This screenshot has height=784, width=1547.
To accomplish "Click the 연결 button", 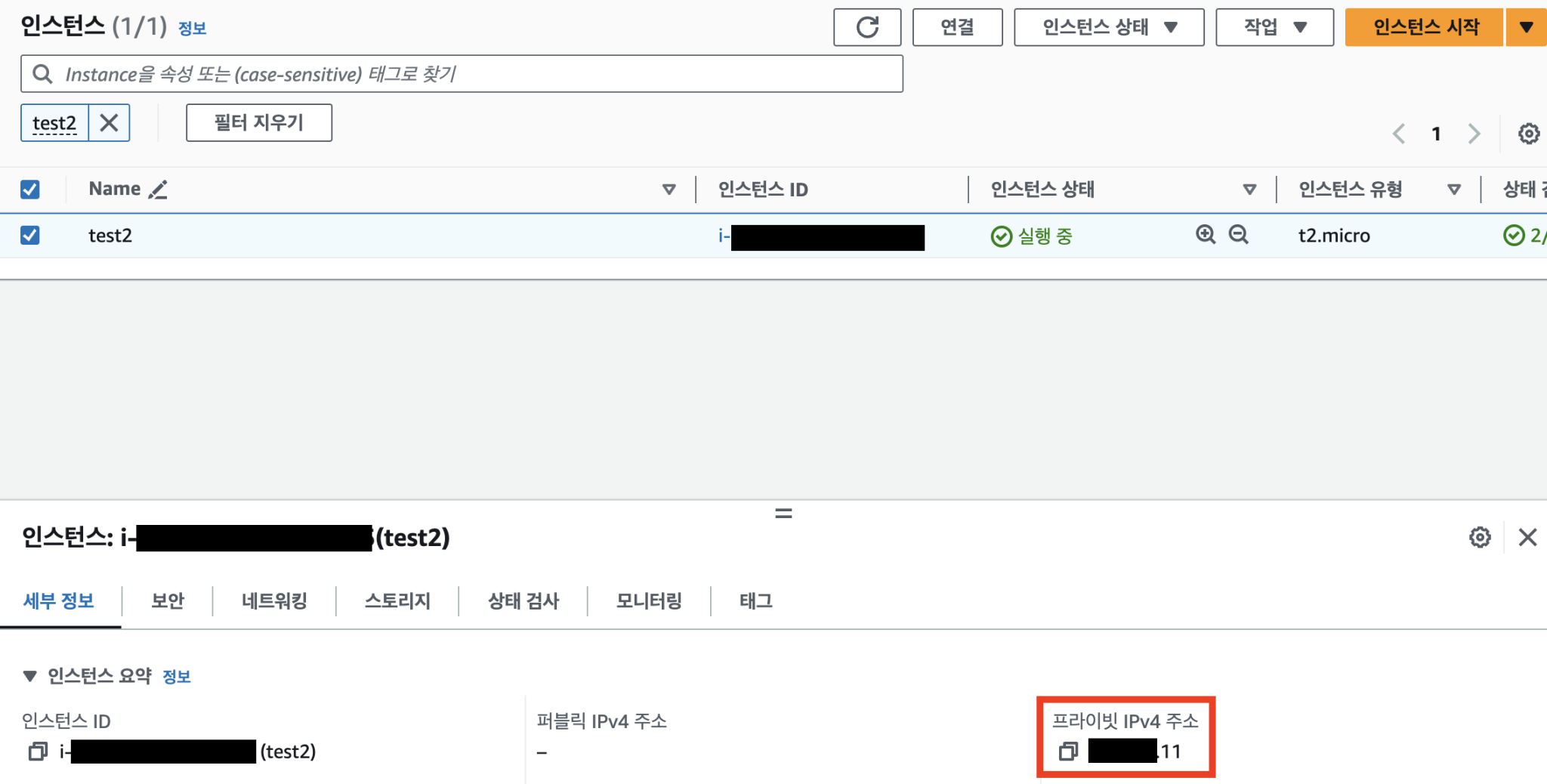I will pyautogui.click(x=957, y=26).
